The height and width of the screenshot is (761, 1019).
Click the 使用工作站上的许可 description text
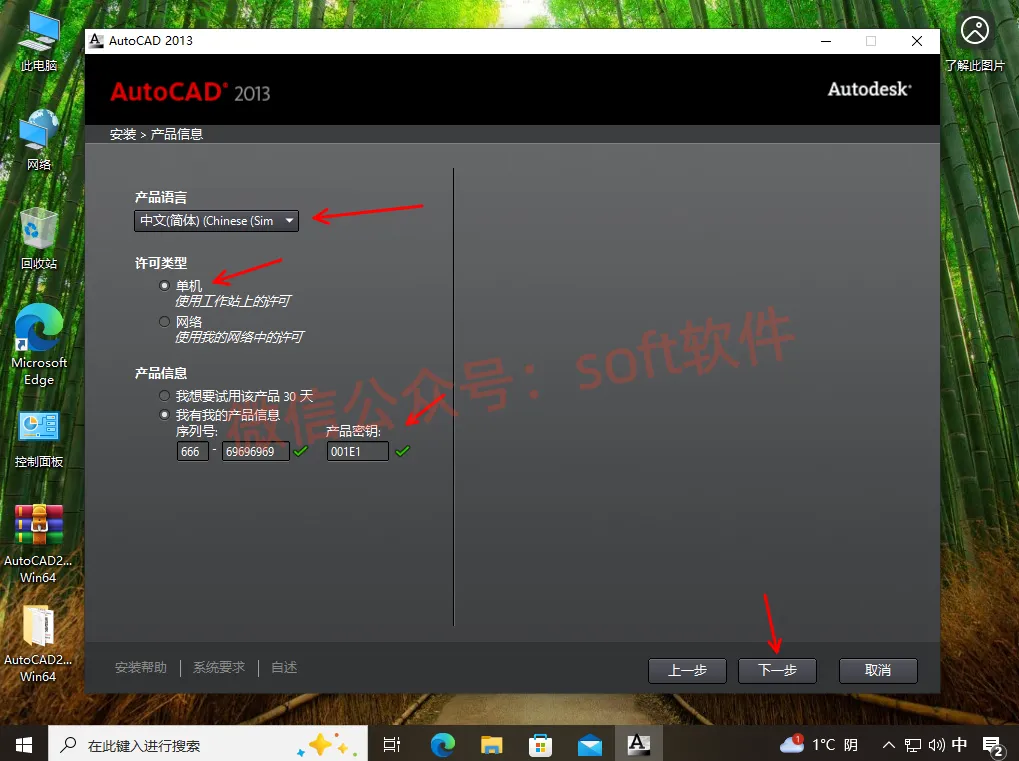(233, 301)
